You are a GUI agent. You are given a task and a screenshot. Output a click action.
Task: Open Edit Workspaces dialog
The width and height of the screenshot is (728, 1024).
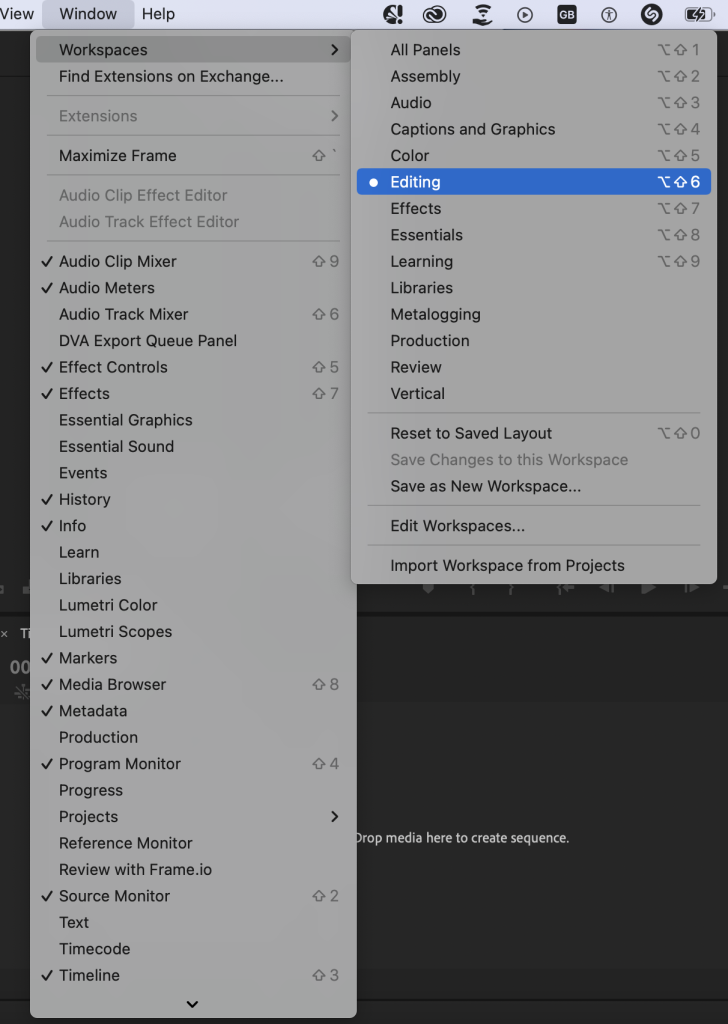[533, 526]
